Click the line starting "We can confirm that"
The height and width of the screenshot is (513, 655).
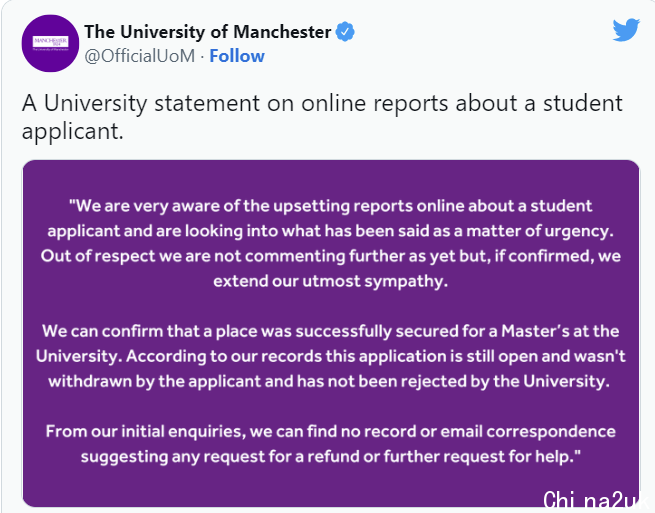pos(330,331)
